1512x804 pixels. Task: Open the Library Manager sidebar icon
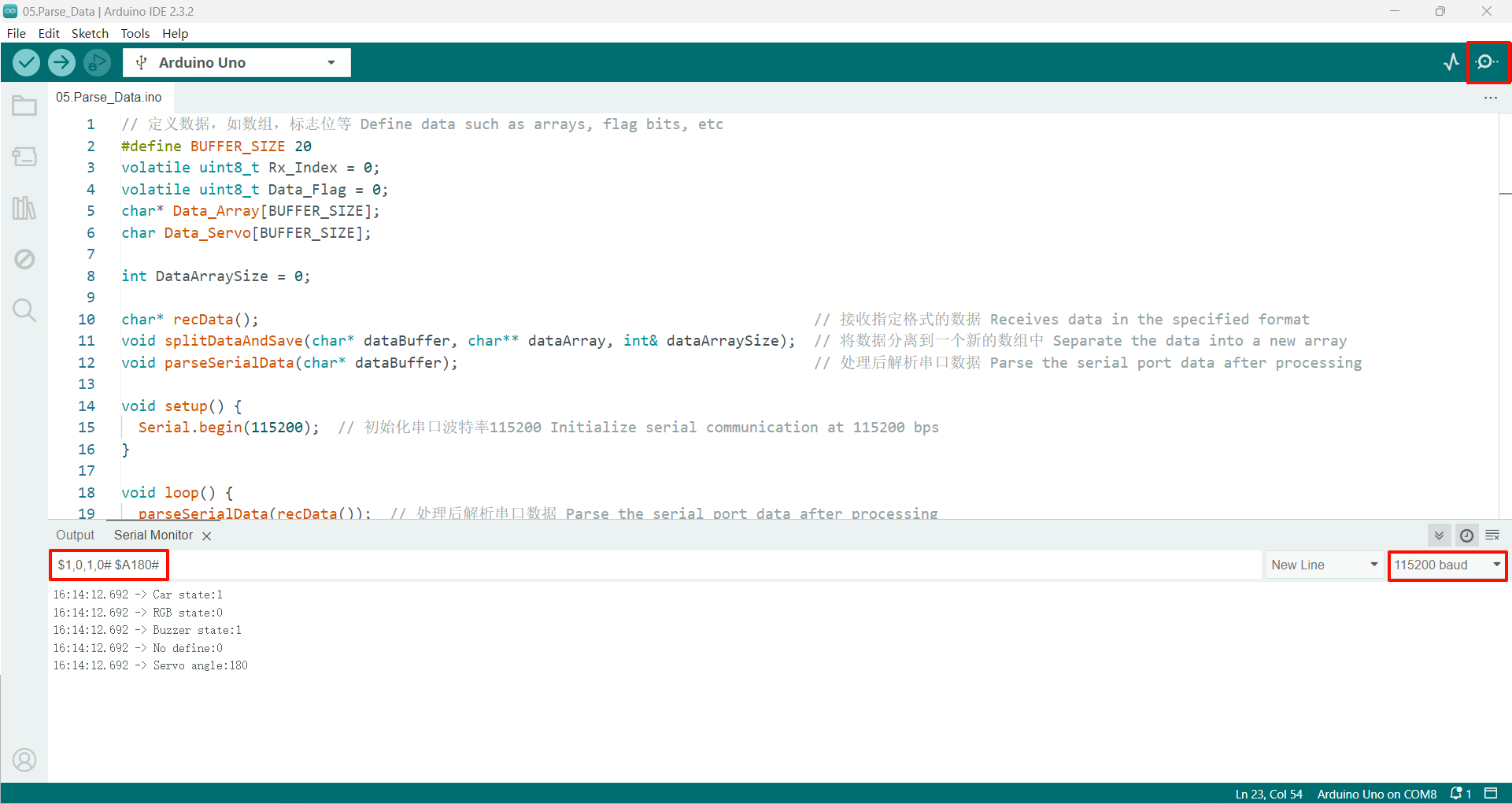pyautogui.click(x=24, y=208)
